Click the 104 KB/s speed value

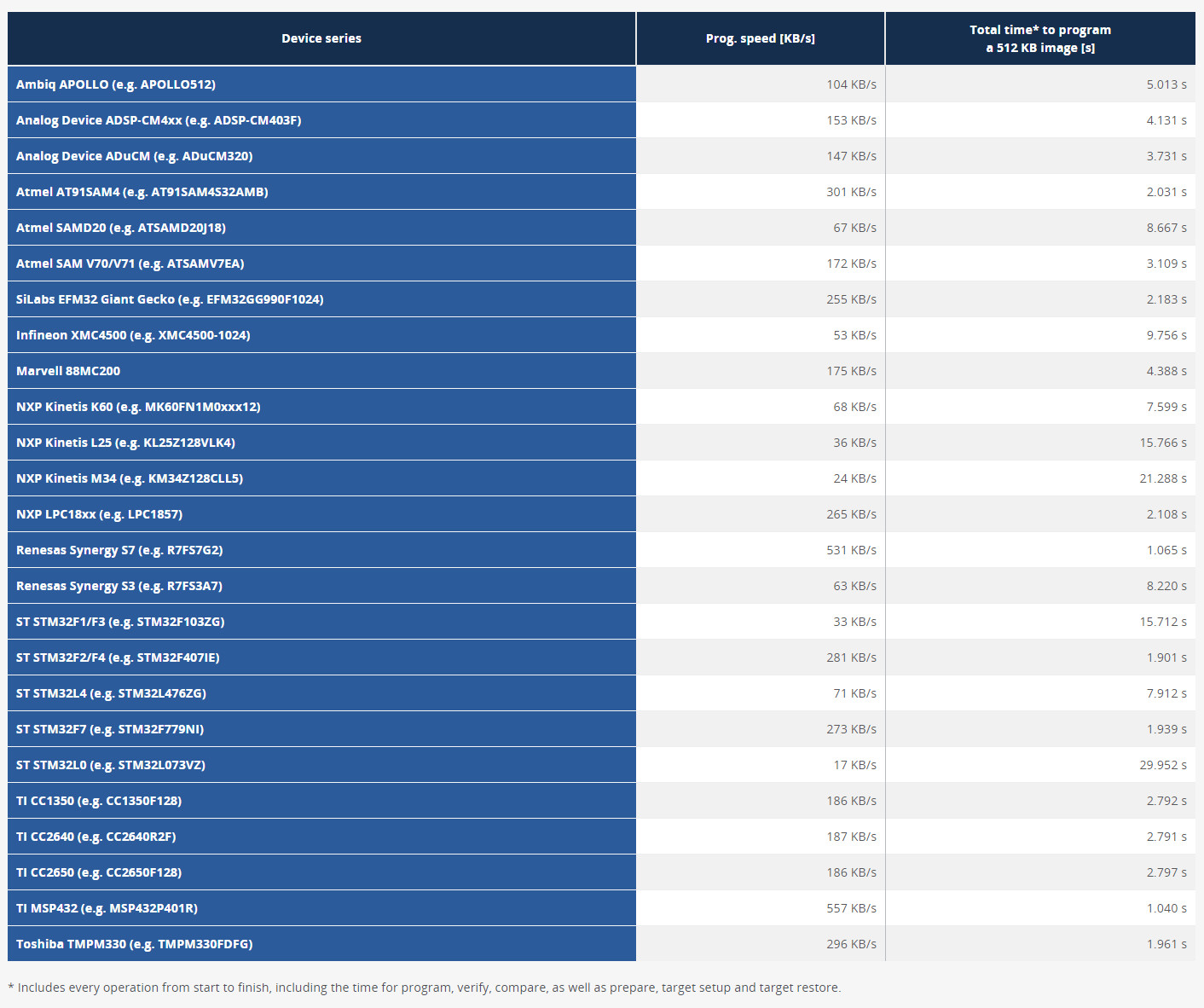tap(851, 84)
